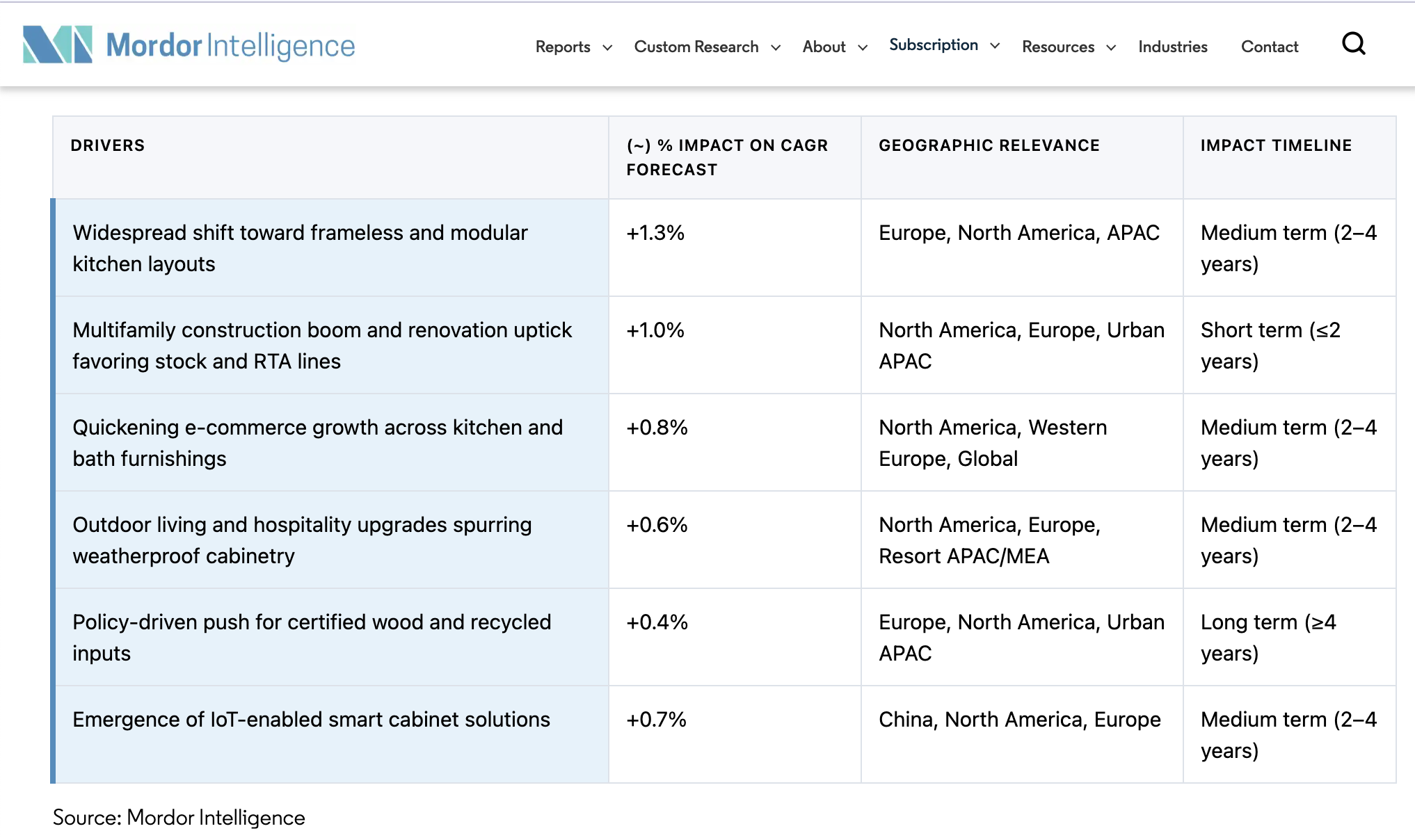Expand the Resources chevron arrow
The width and height of the screenshot is (1415, 840).
(x=1111, y=47)
